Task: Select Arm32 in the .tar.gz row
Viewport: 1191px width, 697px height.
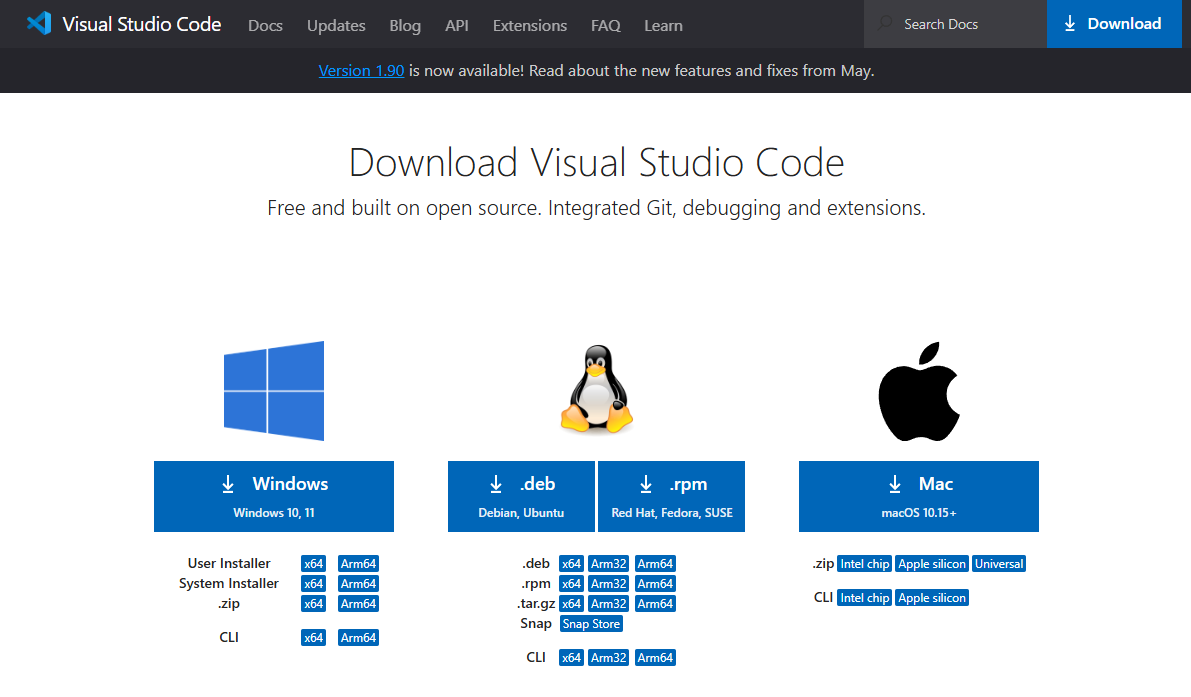Action: coord(608,604)
